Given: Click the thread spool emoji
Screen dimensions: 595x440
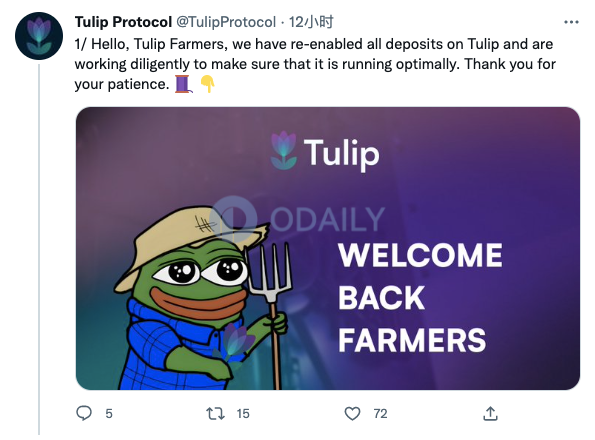Looking at the screenshot, I should pyautogui.click(x=183, y=84).
